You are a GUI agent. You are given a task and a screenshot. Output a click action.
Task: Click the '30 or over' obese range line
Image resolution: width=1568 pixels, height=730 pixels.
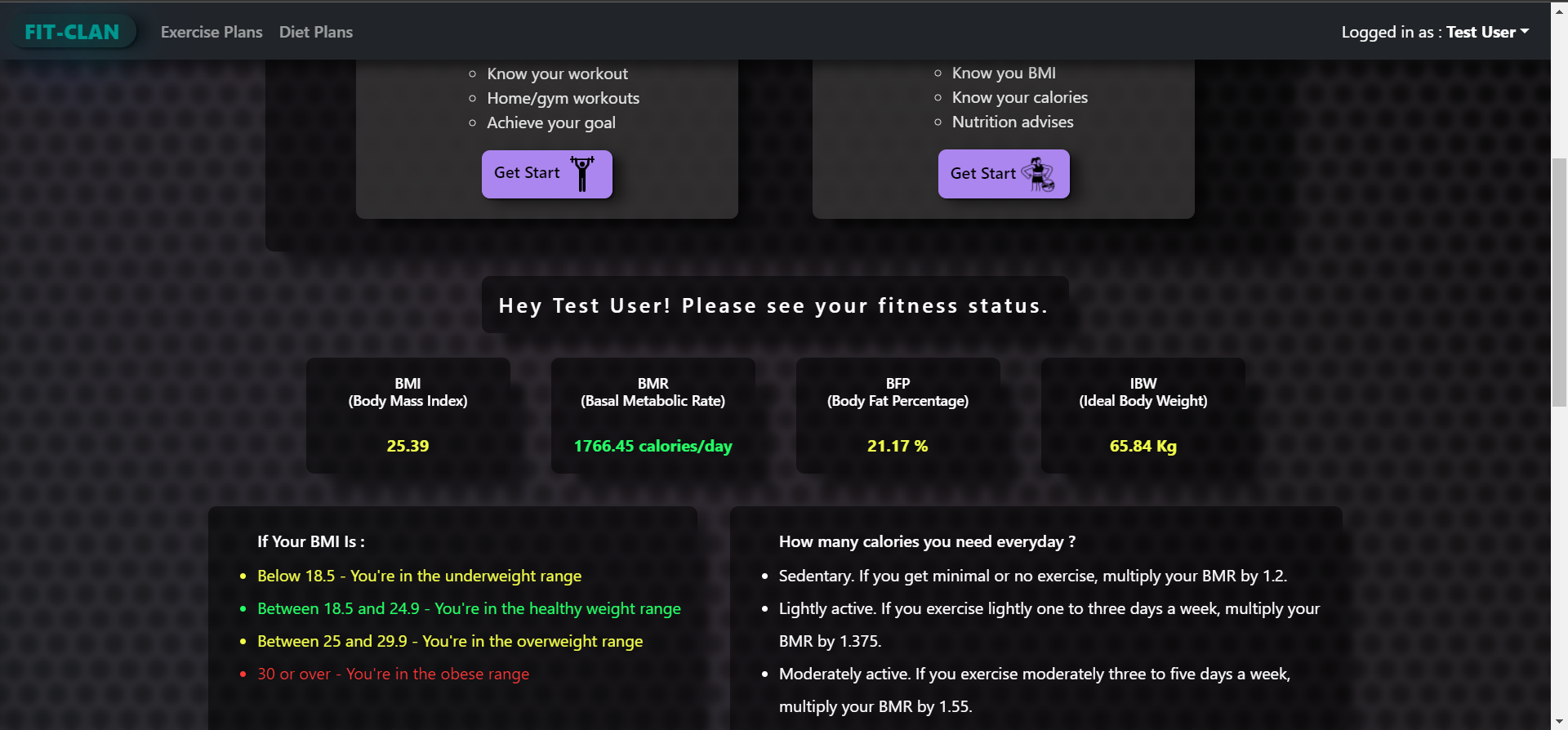394,674
